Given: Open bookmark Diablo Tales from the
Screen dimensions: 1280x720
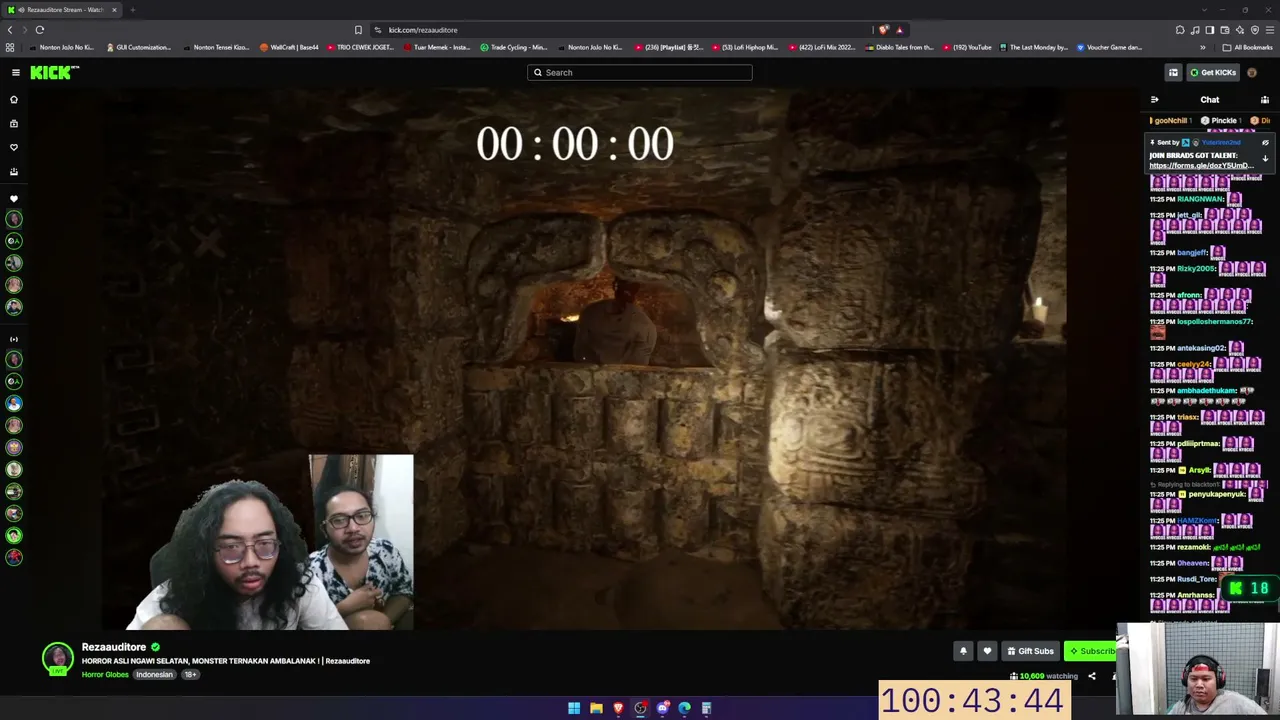Looking at the screenshot, I should click(x=898, y=47).
